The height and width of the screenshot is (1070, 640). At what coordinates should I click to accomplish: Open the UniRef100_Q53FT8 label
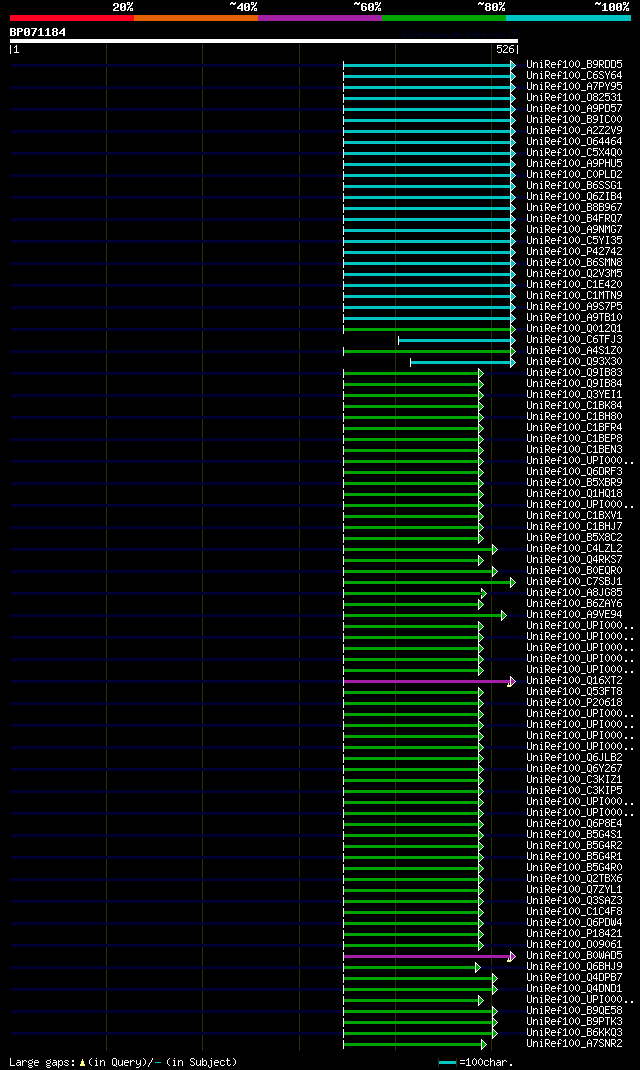tap(574, 691)
